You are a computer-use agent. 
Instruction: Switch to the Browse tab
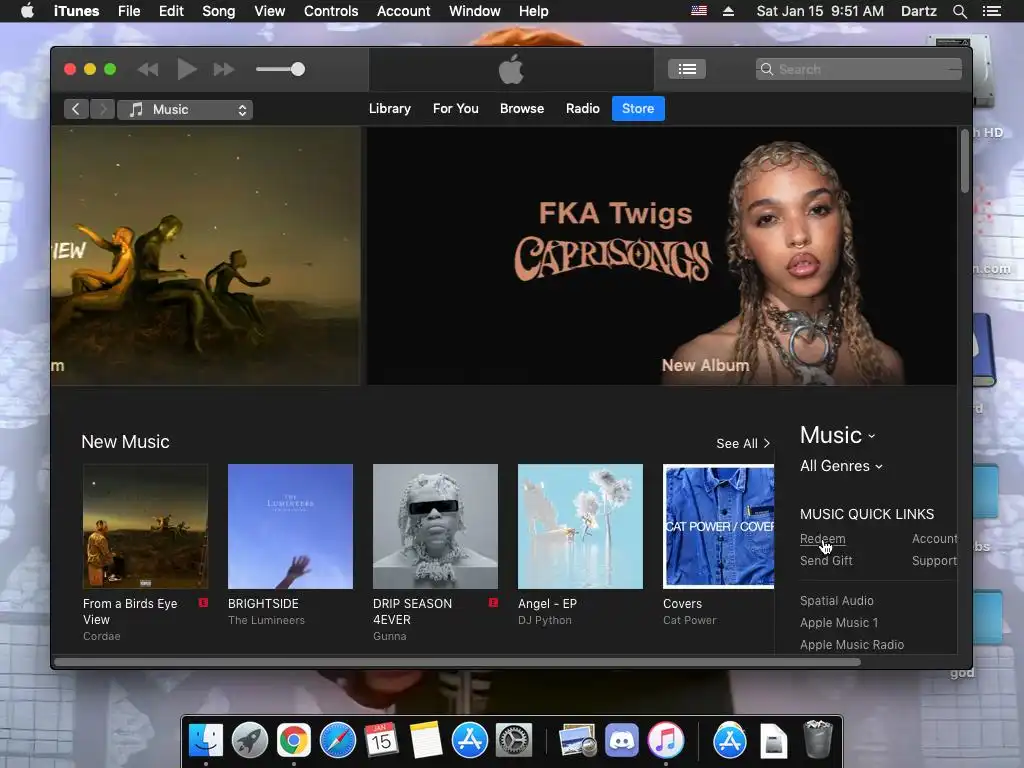click(x=522, y=108)
